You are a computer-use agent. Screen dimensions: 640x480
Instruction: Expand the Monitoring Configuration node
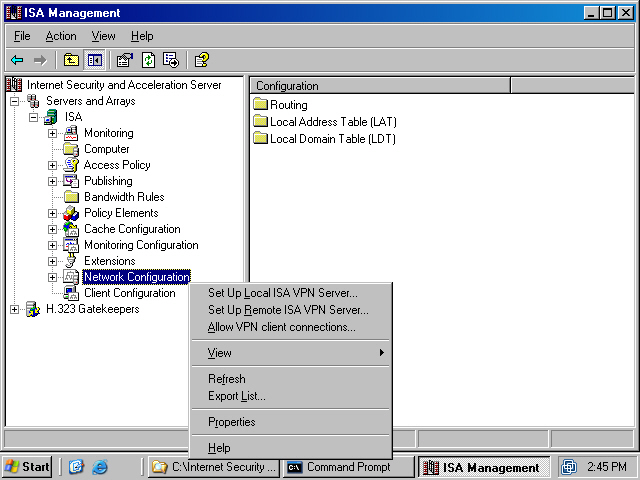52,245
